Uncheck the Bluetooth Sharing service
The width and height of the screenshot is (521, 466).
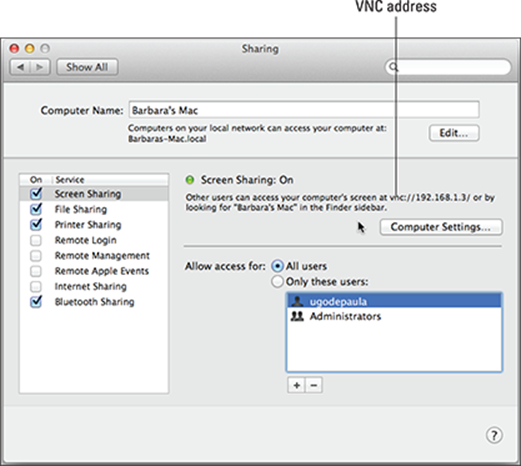36,302
